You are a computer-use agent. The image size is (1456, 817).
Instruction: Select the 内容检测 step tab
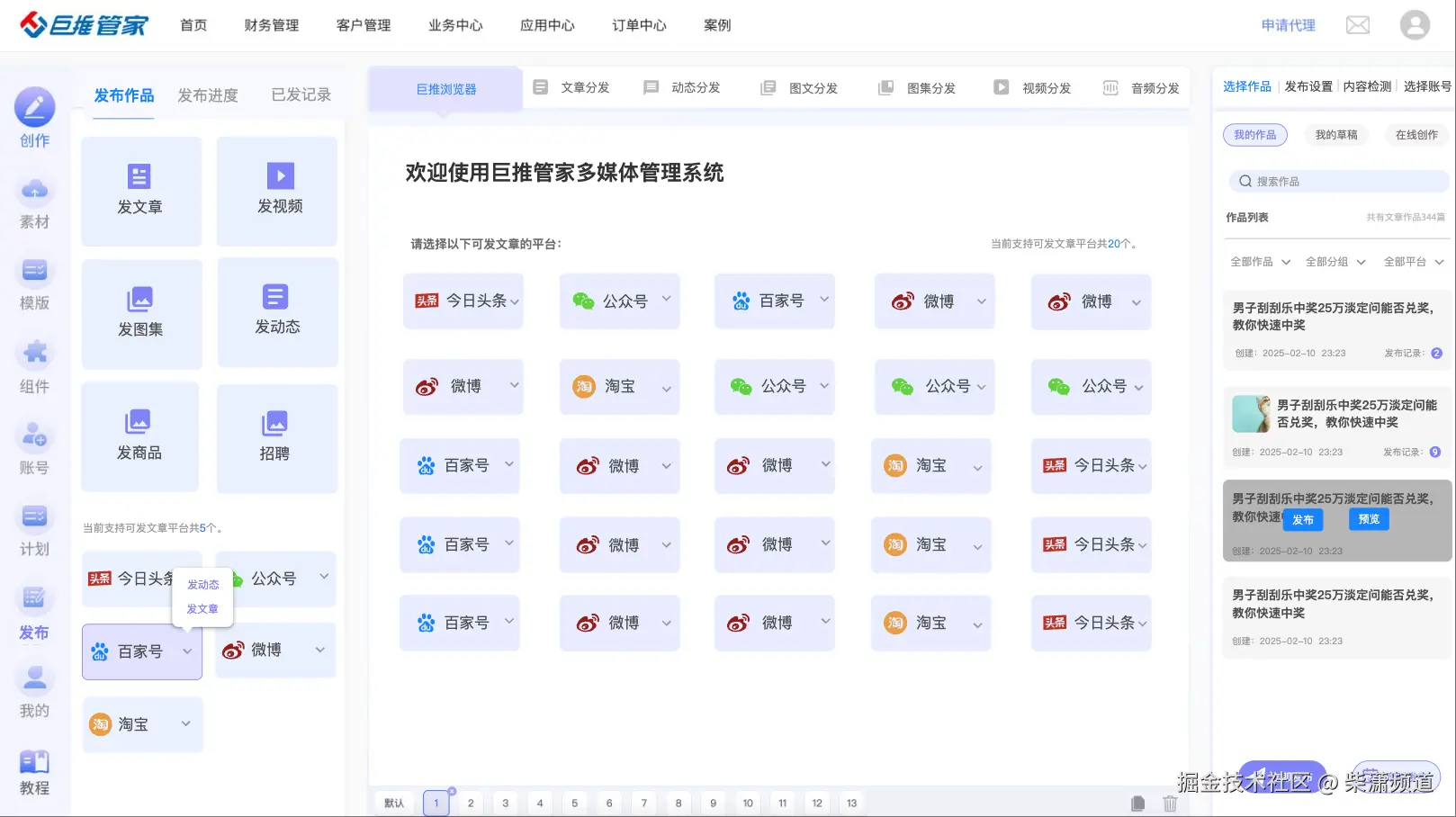1367,86
